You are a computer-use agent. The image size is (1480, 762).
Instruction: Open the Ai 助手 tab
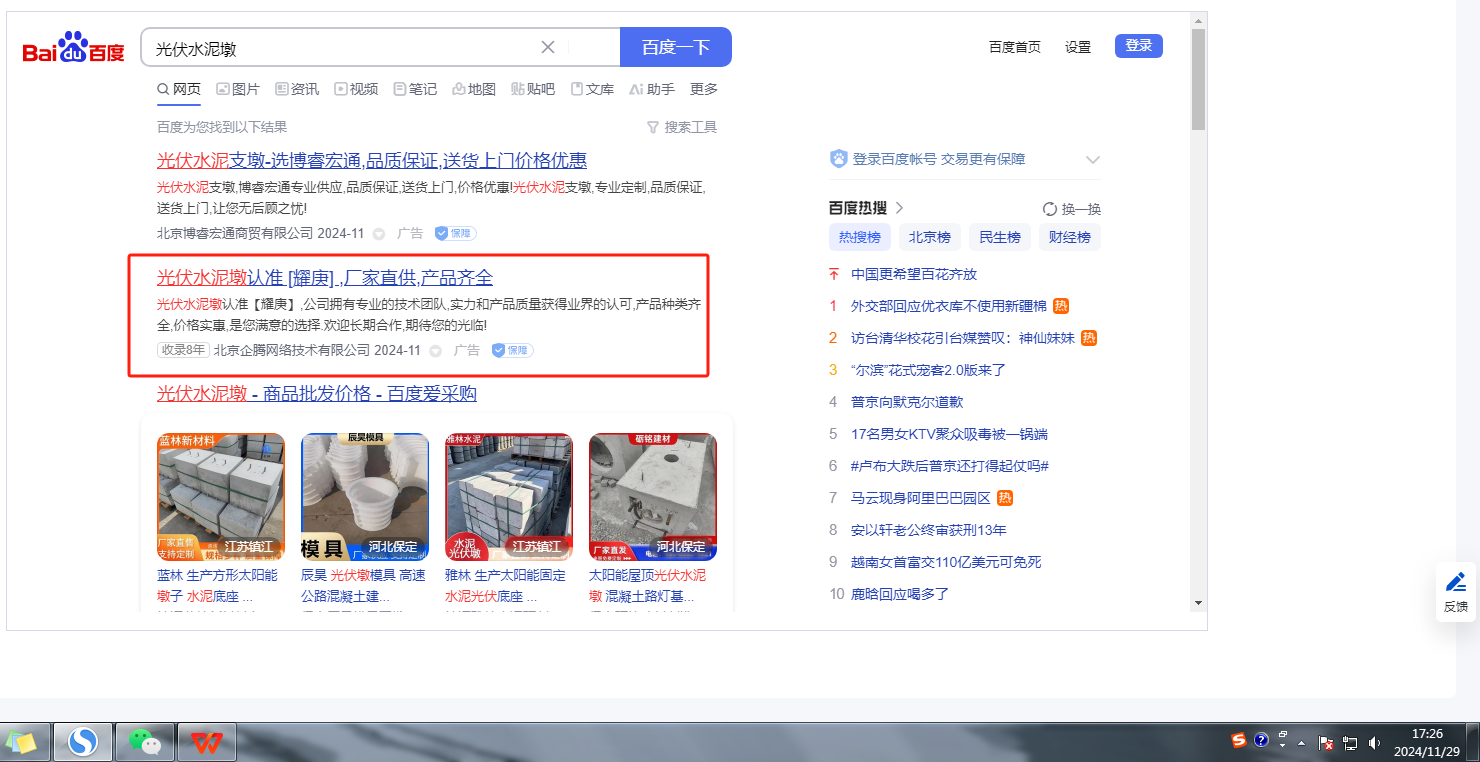[652, 89]
